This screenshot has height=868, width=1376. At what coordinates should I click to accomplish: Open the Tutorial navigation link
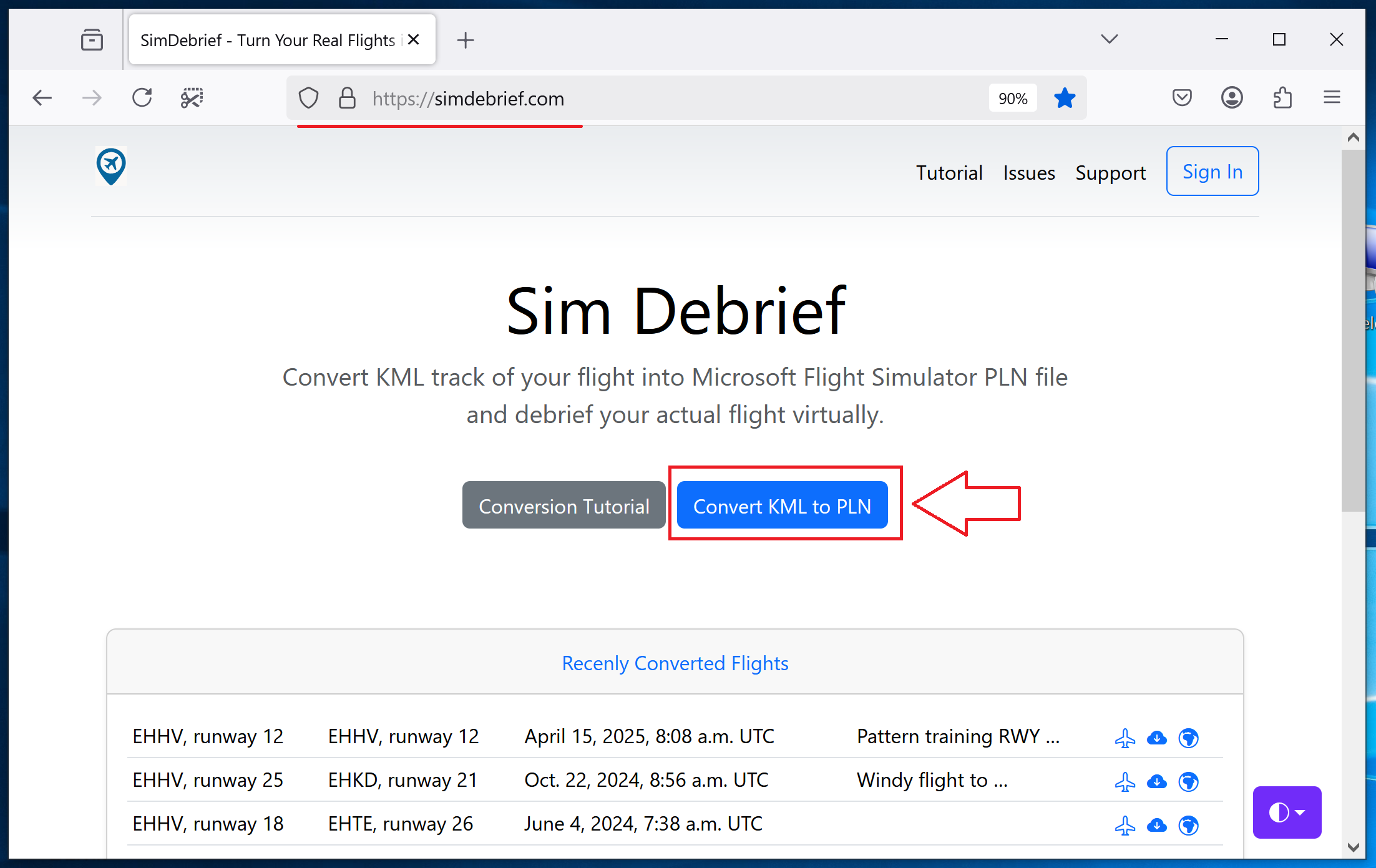tap(949, 173)
